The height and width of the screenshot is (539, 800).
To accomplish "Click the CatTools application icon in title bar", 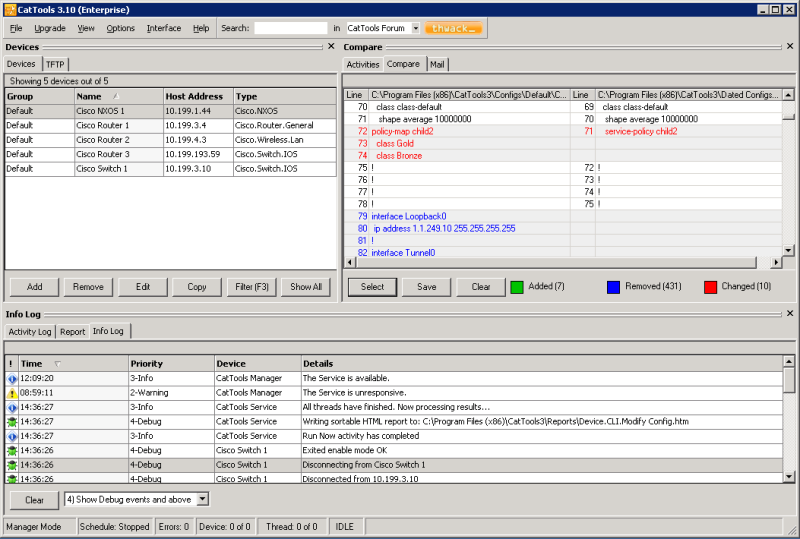I will (x=10, y=10).
